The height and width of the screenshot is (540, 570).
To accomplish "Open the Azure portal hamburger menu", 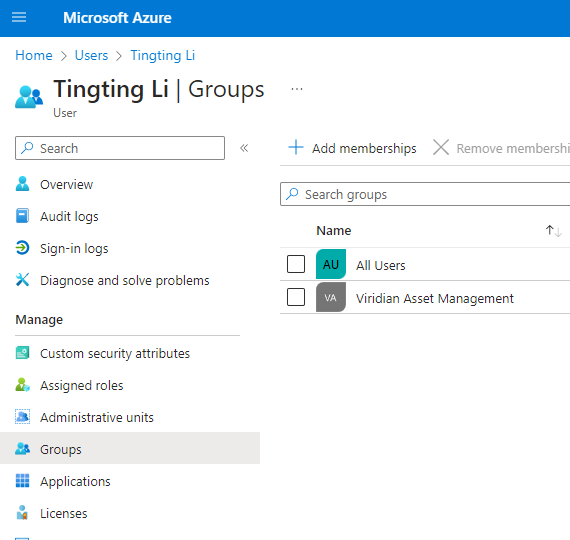I will pos(19,17).
